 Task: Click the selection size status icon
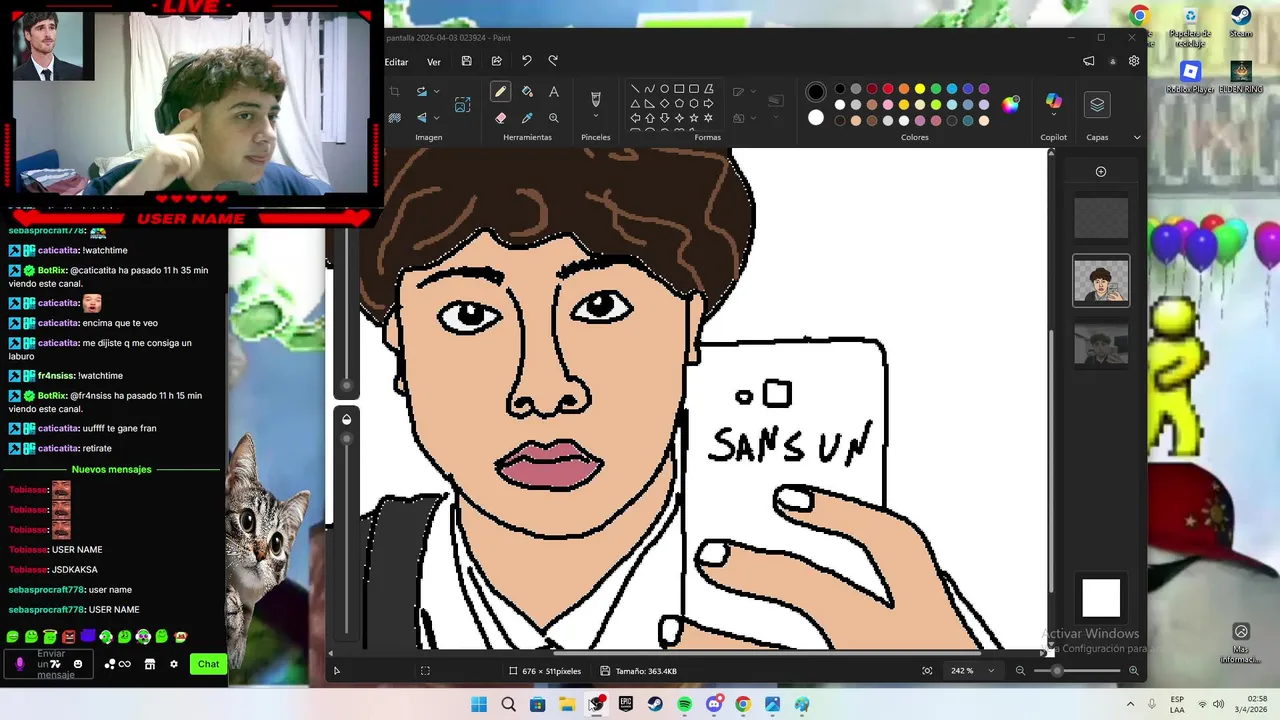[x=514, y=671]
